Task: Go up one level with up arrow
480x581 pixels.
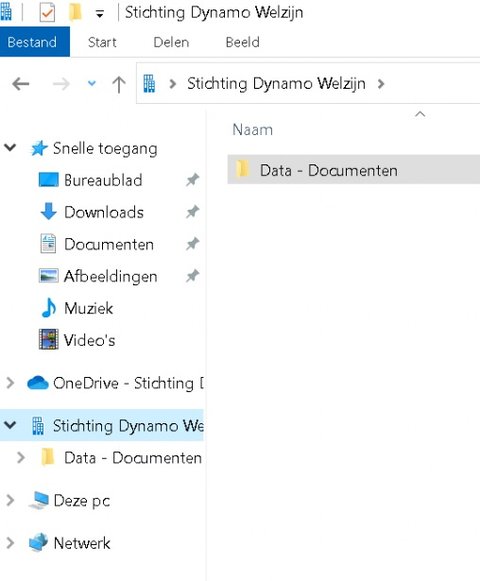Action: pyautogui.click(x=119, y=84)
